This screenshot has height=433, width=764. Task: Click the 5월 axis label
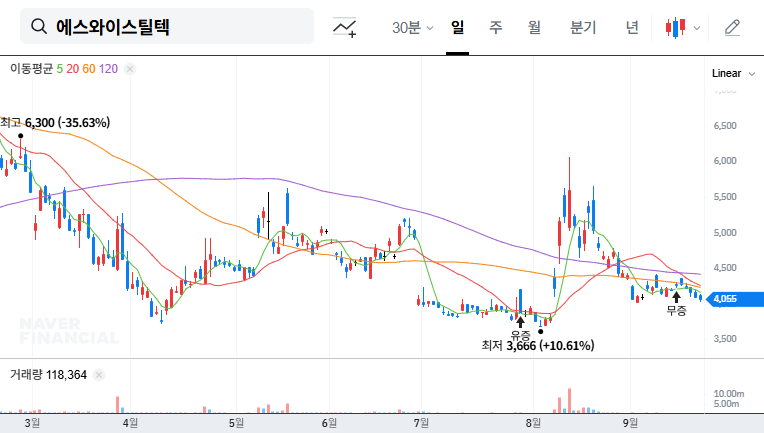coord(236,423)
